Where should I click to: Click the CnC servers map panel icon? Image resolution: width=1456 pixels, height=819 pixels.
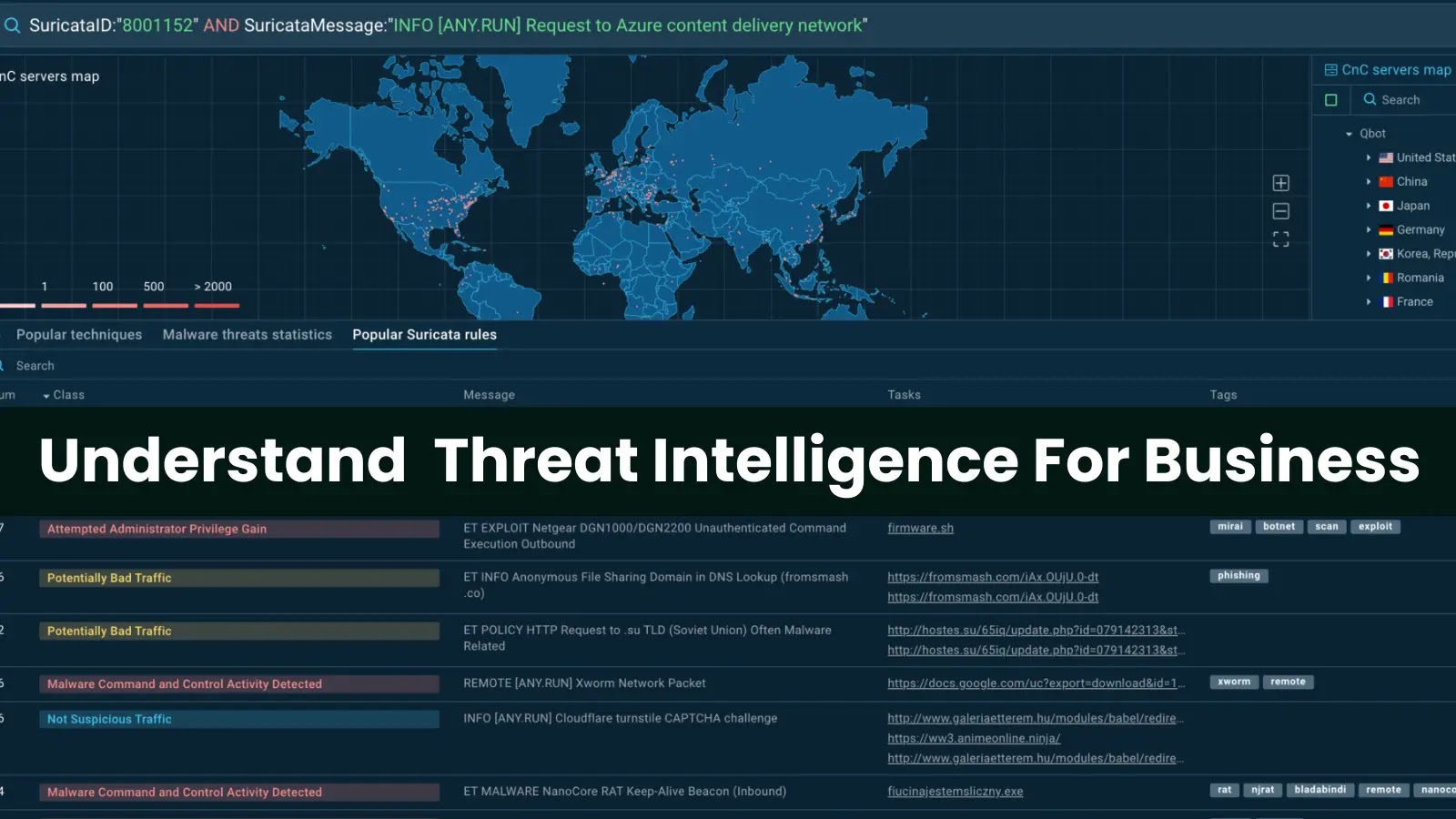(x=1330, y=70)
